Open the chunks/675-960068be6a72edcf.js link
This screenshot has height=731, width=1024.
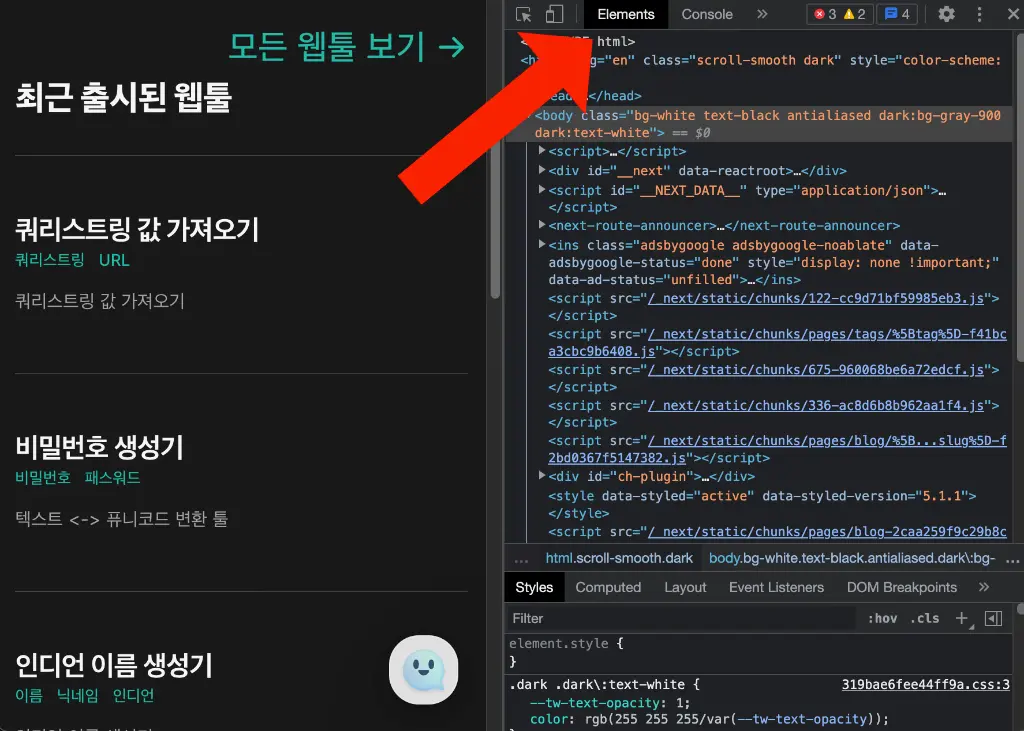[x=816, y=370]
